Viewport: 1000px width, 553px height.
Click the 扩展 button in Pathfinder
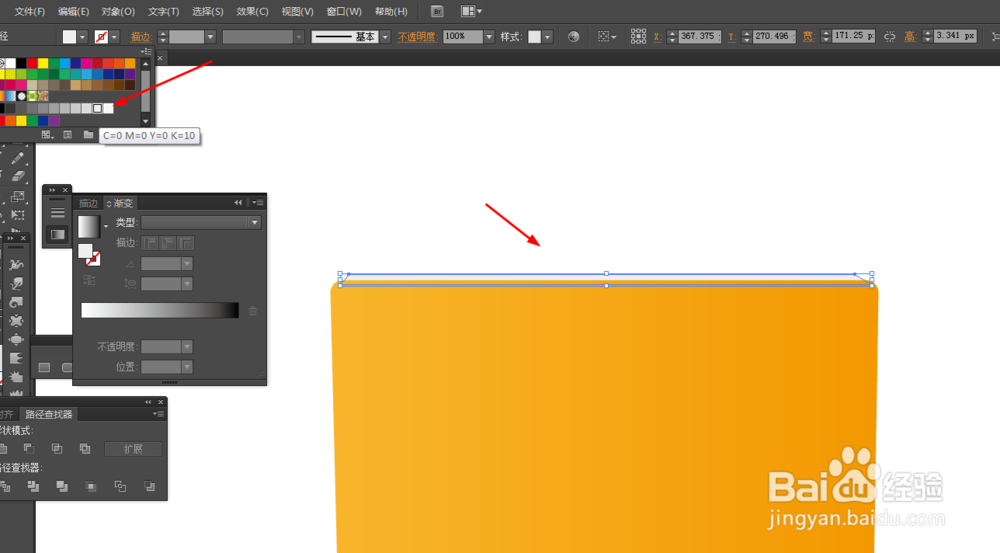[133, 449]
